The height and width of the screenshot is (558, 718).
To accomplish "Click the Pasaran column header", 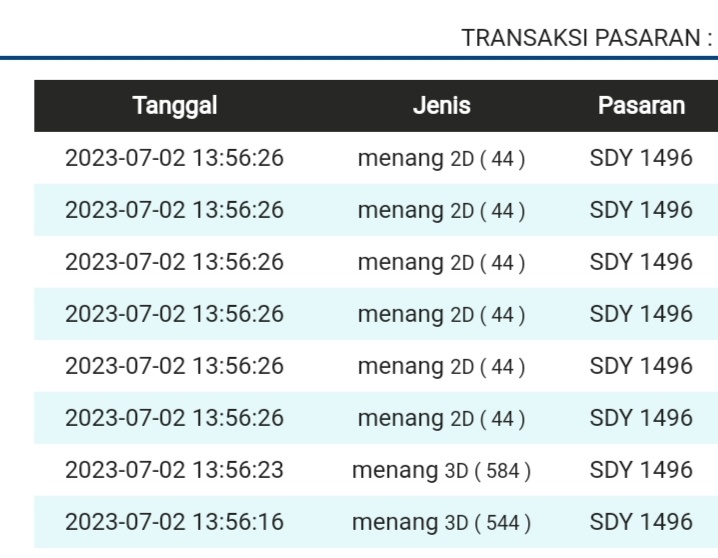I will coord(641,106).
